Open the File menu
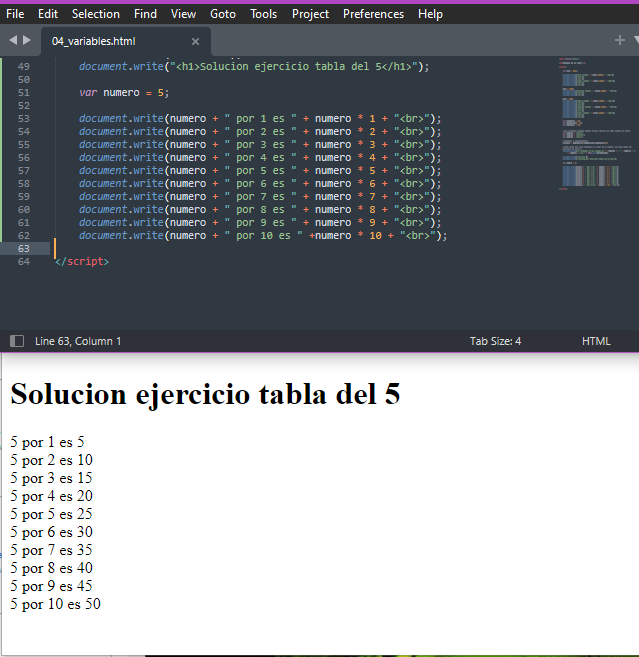 tap(15, 14)
